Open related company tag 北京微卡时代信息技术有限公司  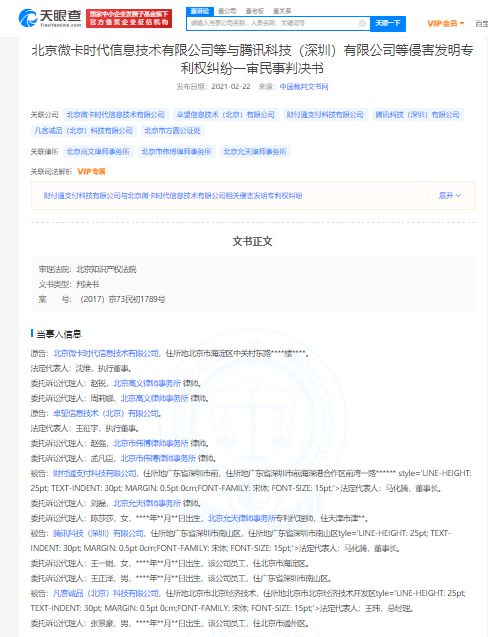(115, 115)
